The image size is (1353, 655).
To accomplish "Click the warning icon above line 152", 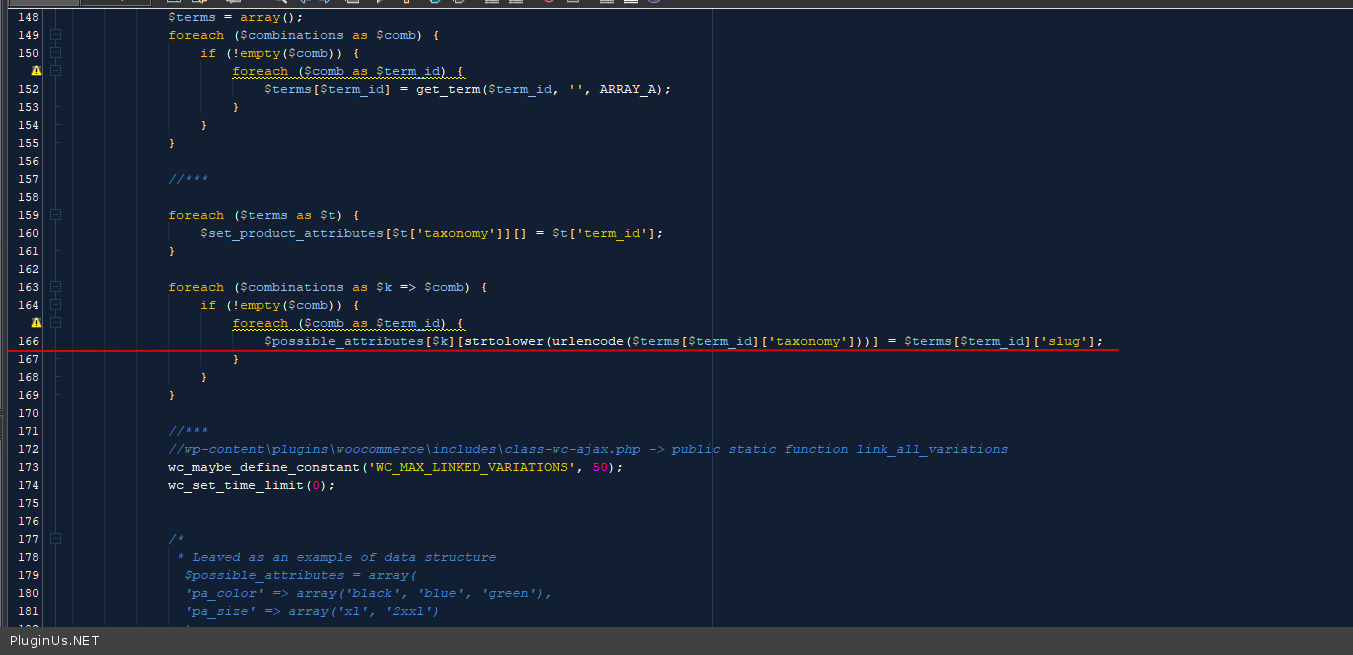I will [37, 71].
